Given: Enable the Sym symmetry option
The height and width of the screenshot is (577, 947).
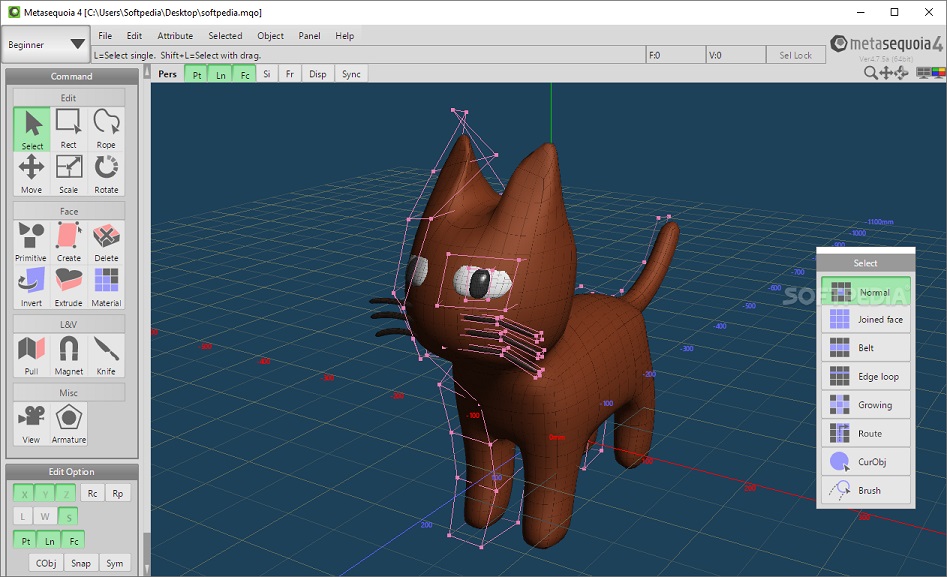Looking at the screenshot, I should pyautogui.click(x=114, y=562).
